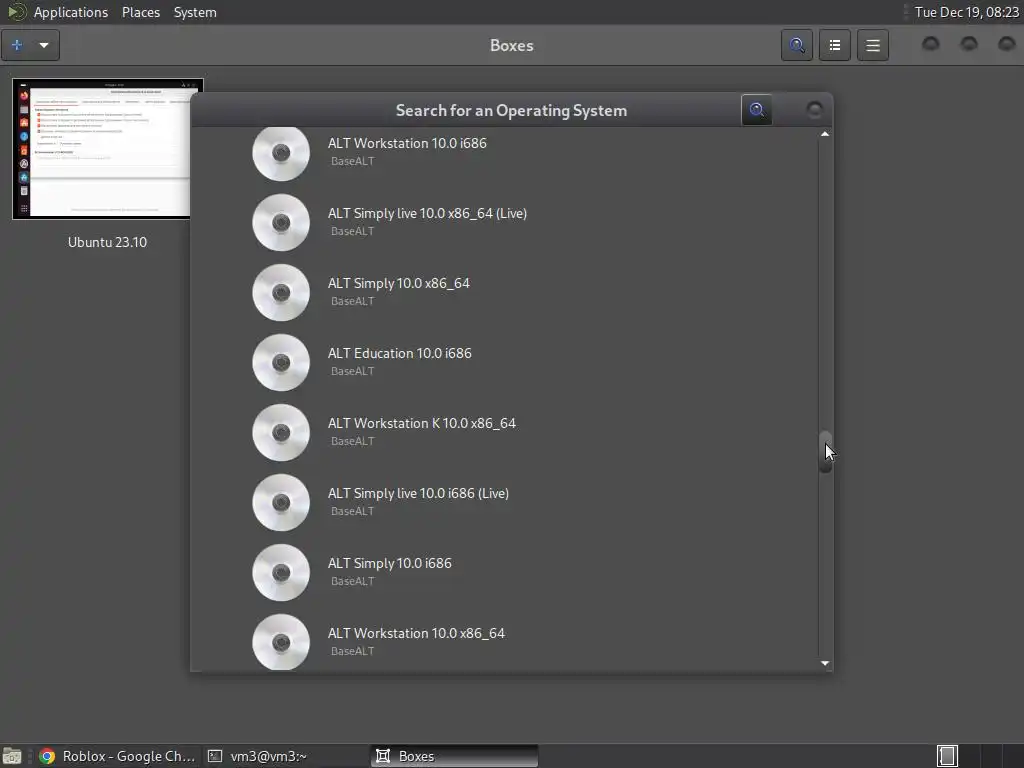Click the clock showing Tue Dec 19, 08:23
1024x768 pixels.
tap(967, 12)
